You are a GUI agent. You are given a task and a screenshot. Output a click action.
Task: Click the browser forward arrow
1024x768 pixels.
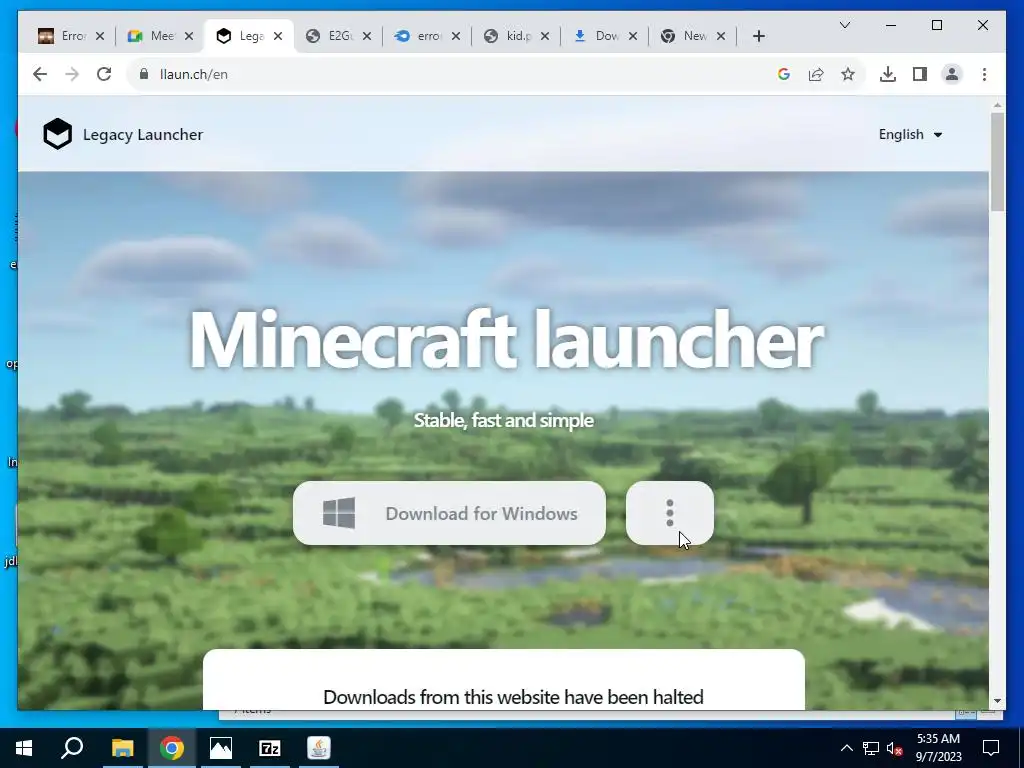tap(72, 74)
